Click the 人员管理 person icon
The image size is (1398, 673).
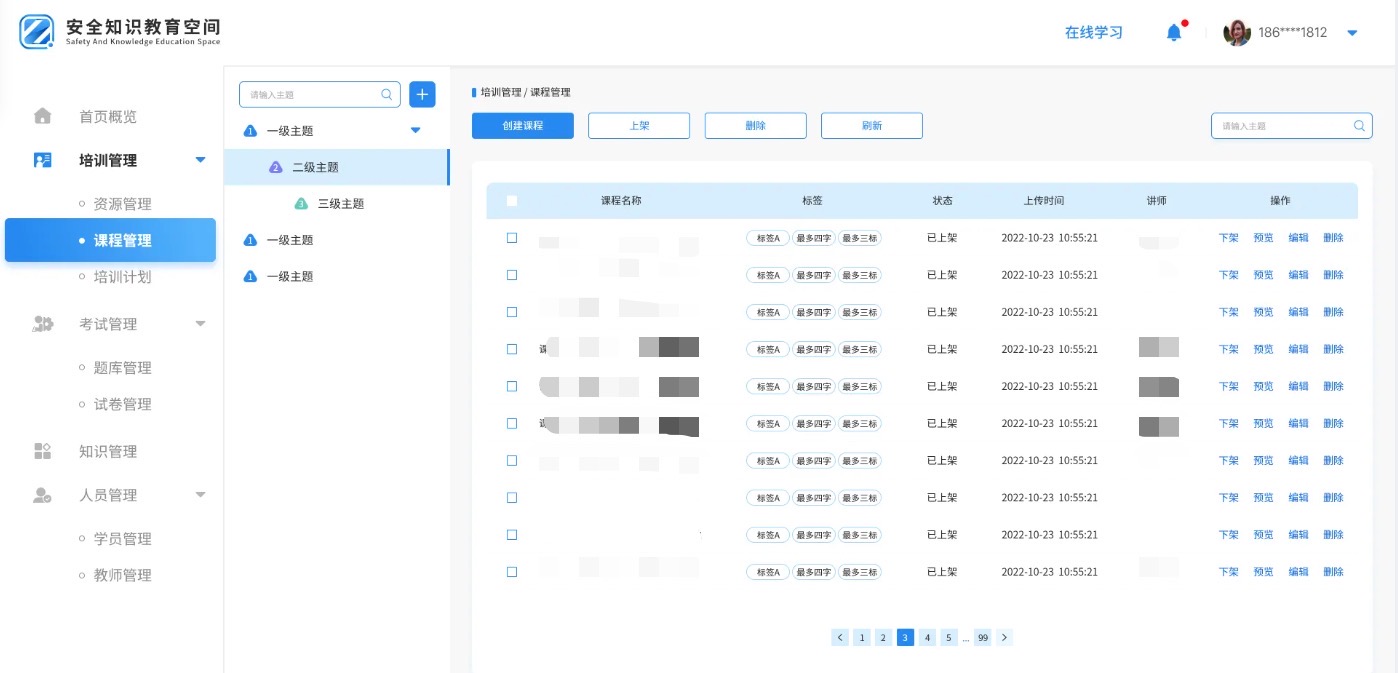(43, 495)
